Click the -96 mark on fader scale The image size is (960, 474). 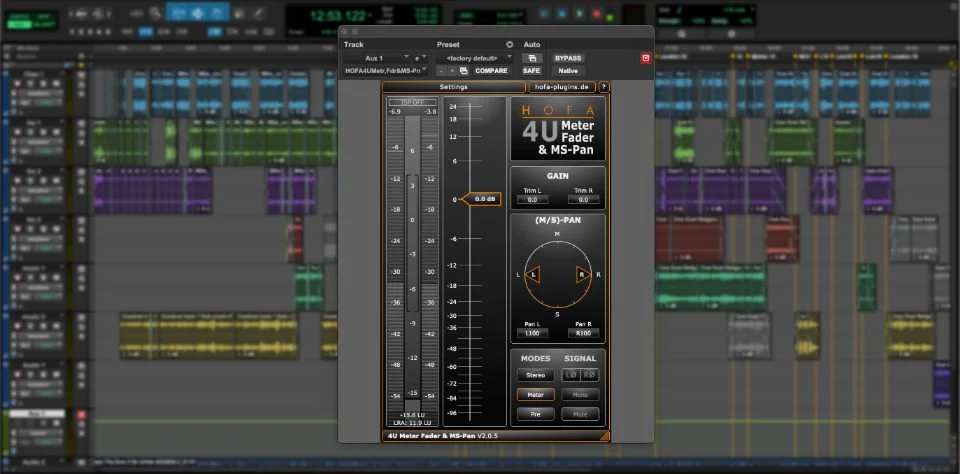[452, 413]
